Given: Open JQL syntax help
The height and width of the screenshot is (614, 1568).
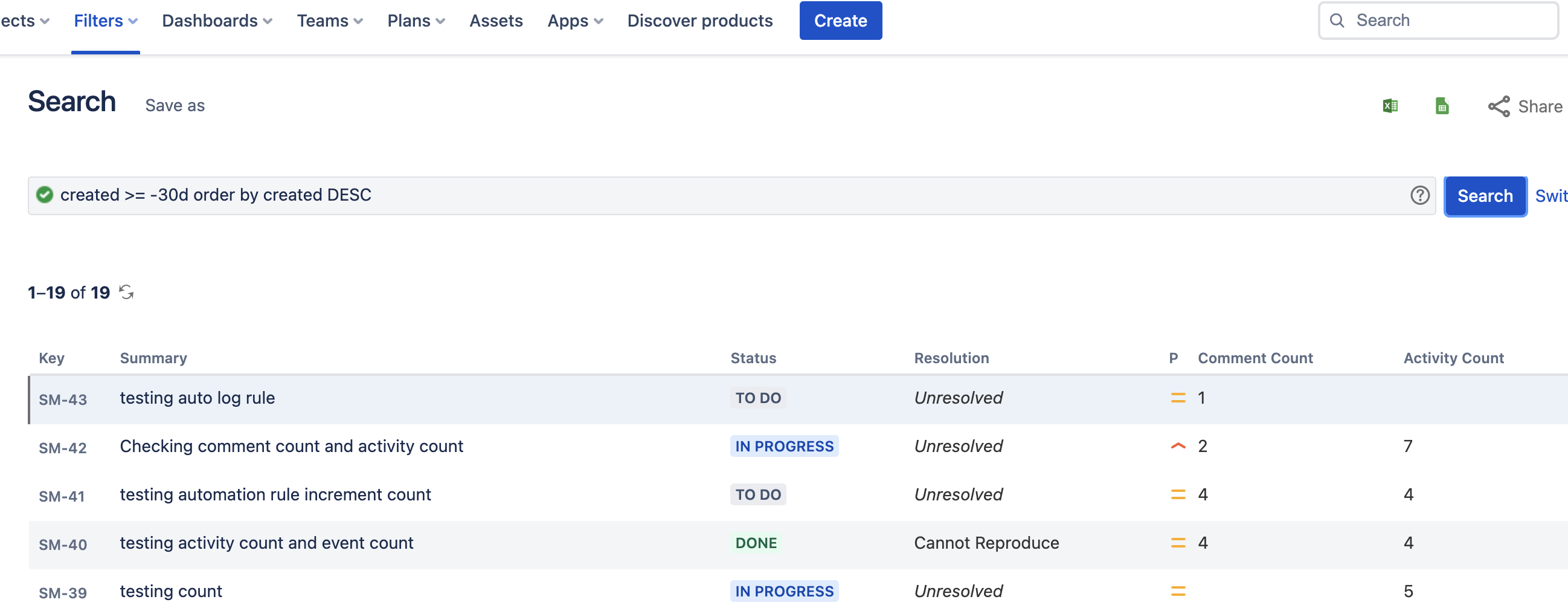Looking at the screenshot, I should click(1420, 195).
